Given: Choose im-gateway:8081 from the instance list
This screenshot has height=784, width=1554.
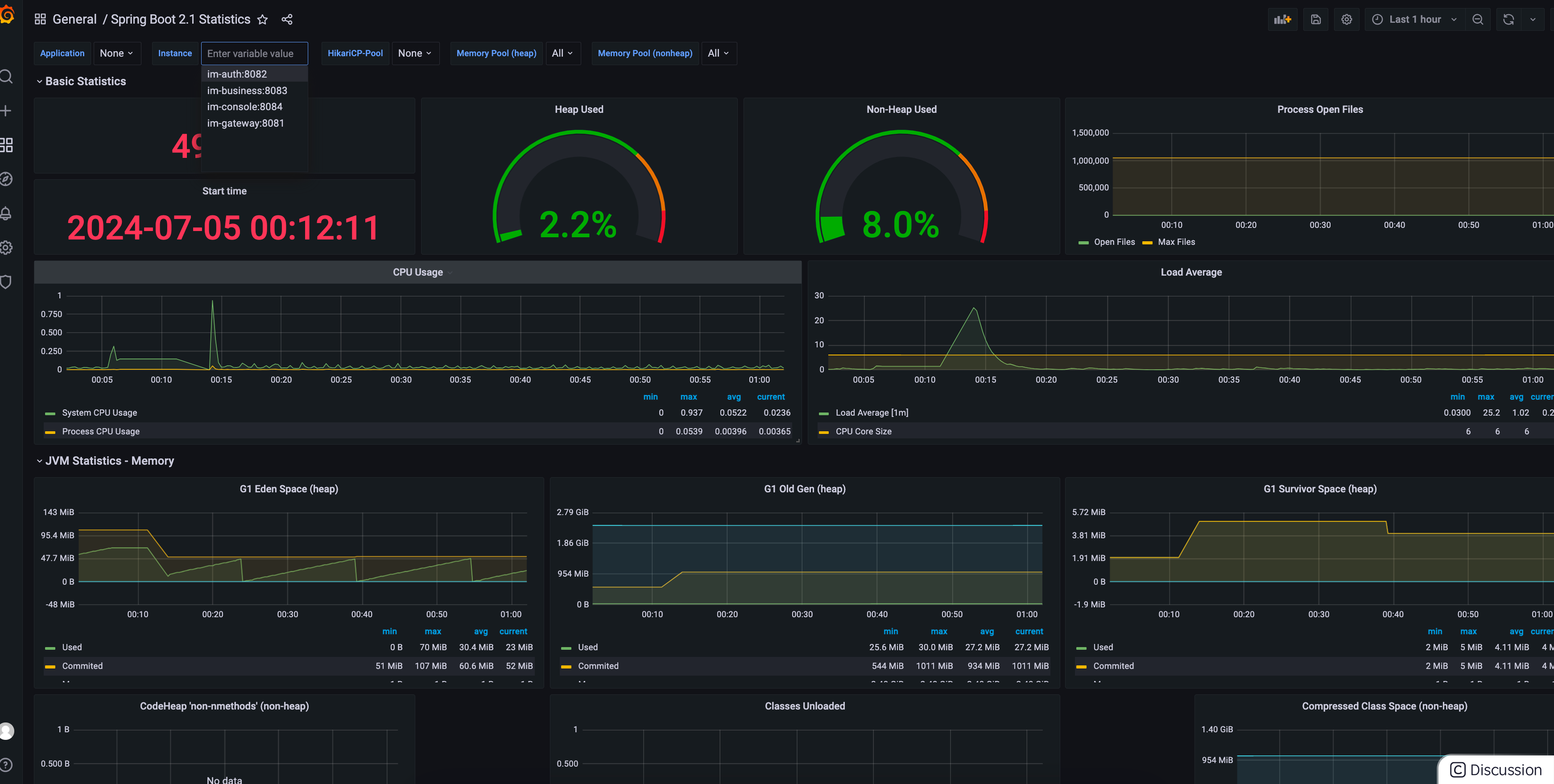Looking at the screenshot, I should point(245,123).
